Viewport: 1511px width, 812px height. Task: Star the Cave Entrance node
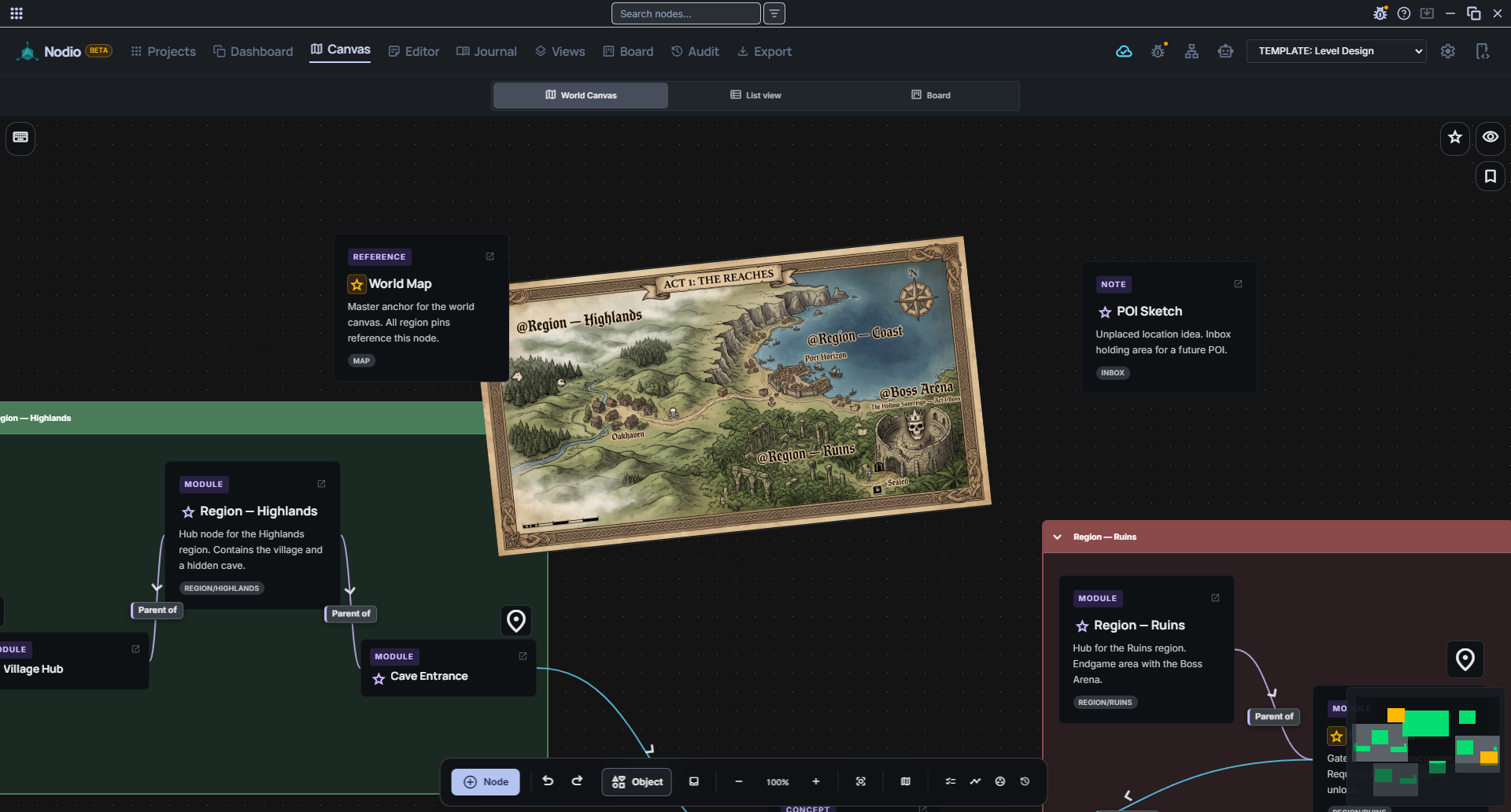379,678
